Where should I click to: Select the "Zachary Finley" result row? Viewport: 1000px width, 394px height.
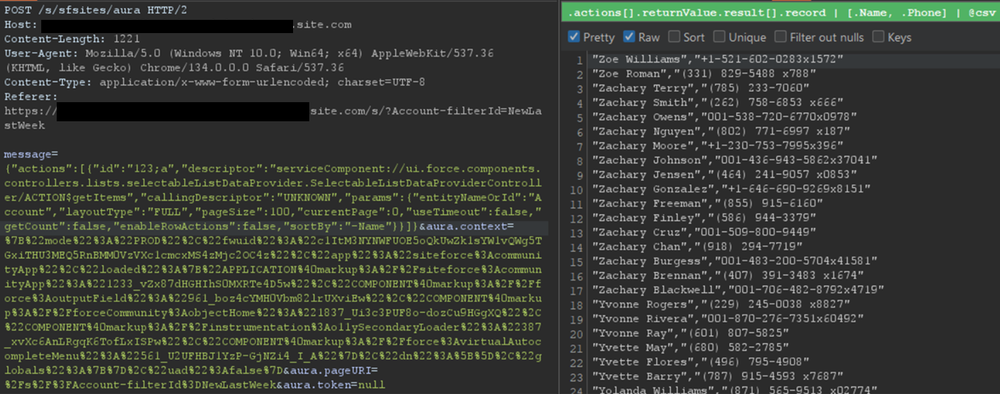[703, 217]
